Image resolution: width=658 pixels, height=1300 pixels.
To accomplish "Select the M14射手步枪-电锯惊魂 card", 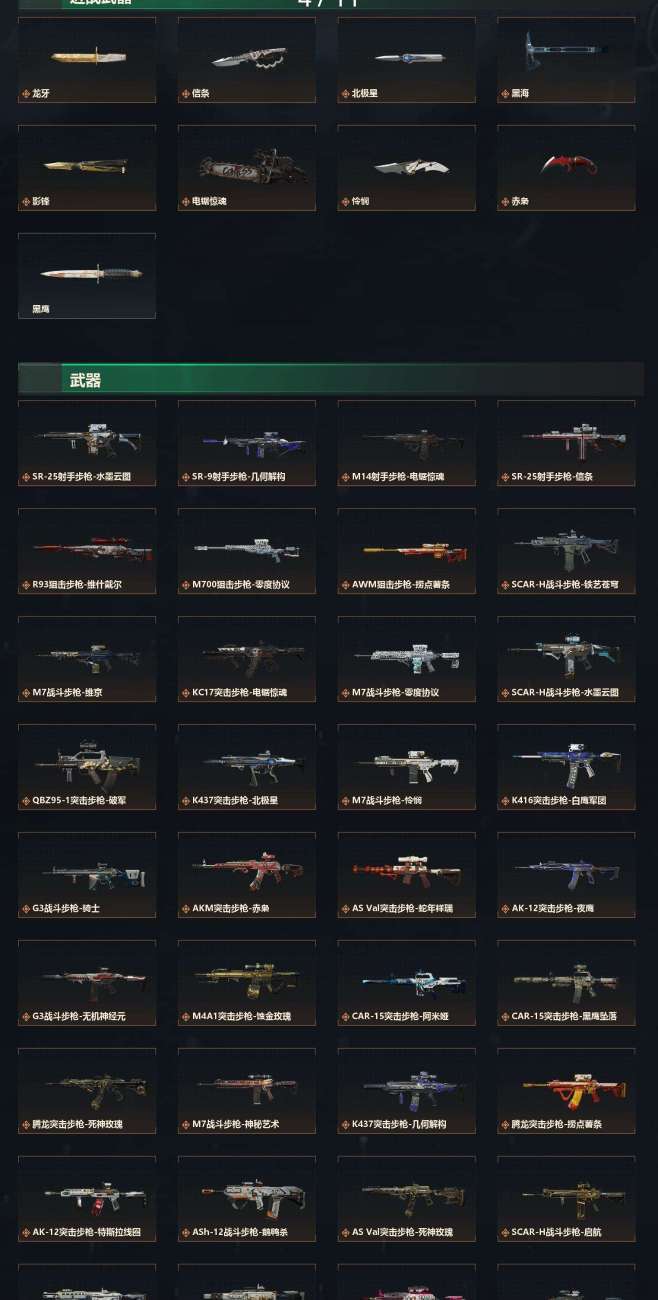I will [x=406, y=443].
